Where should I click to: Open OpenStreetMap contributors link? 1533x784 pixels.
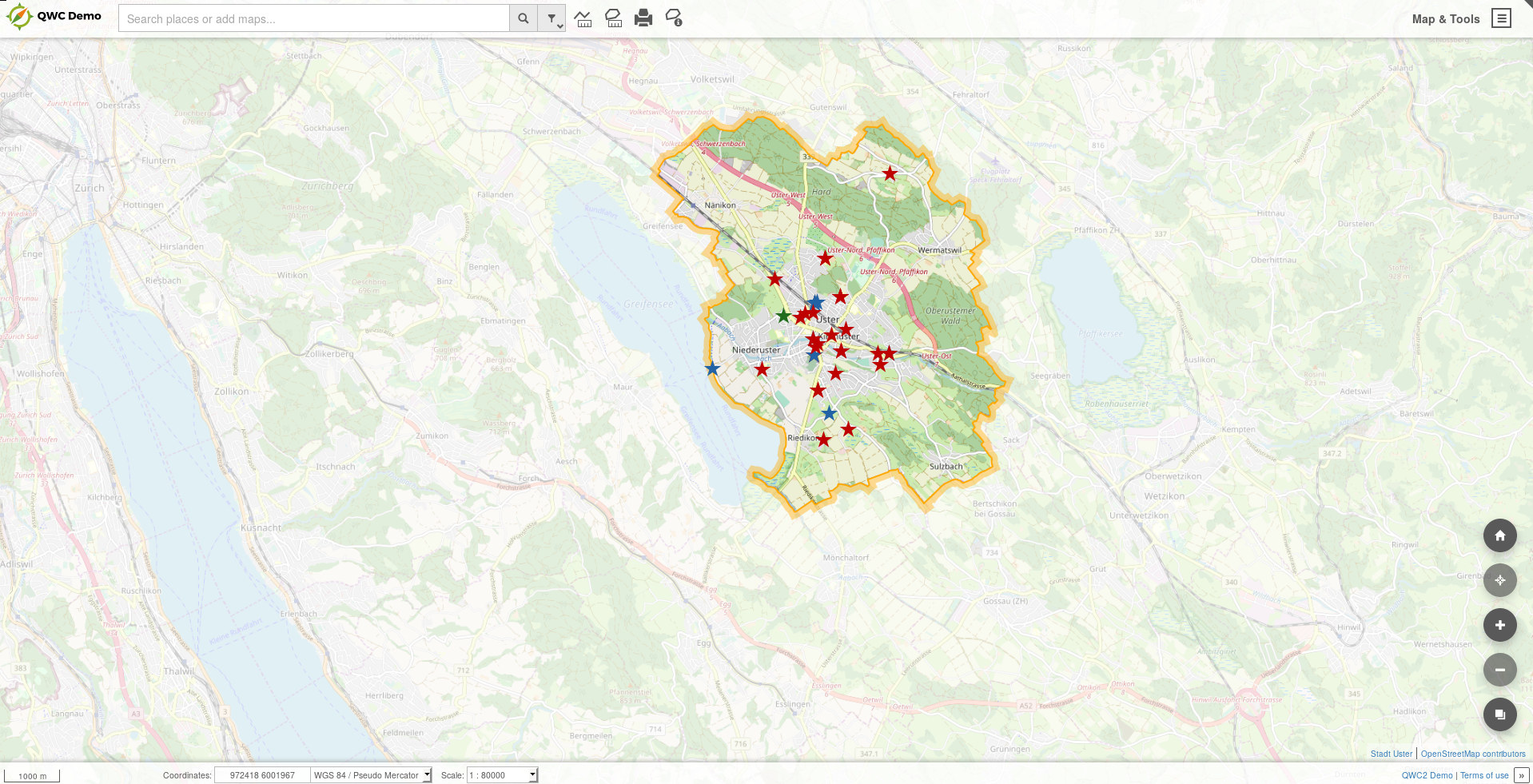click(1473, 754)
